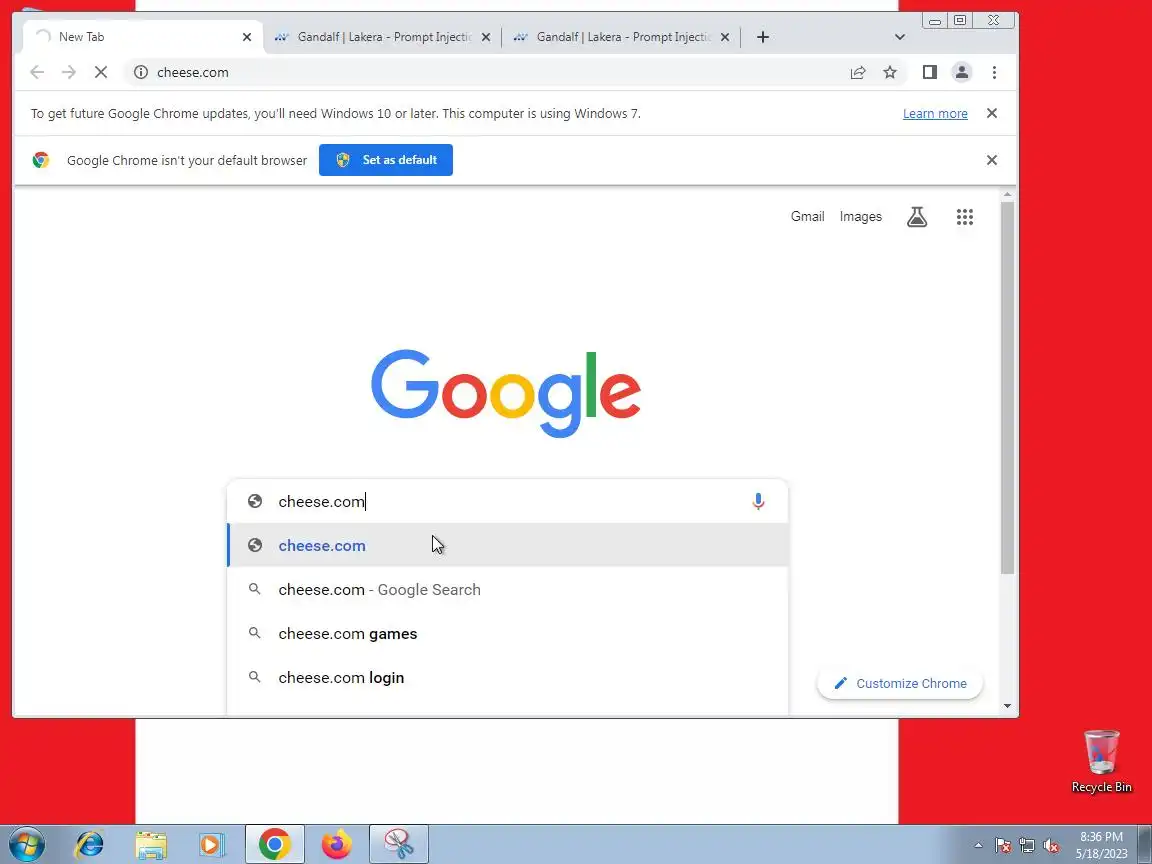Launch Internet Explorer from taskbar
The image size is (1152, 864).
point(90,845)
